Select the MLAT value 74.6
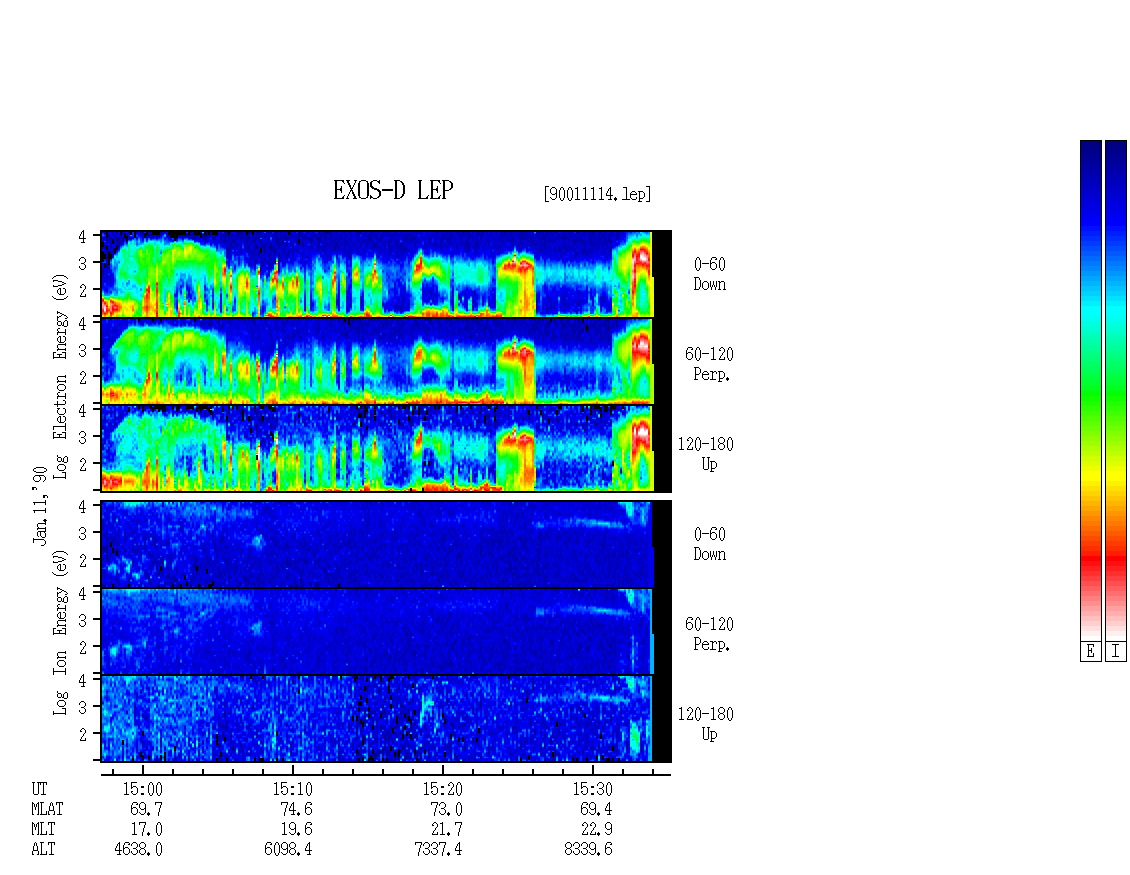 pos(296,809)
